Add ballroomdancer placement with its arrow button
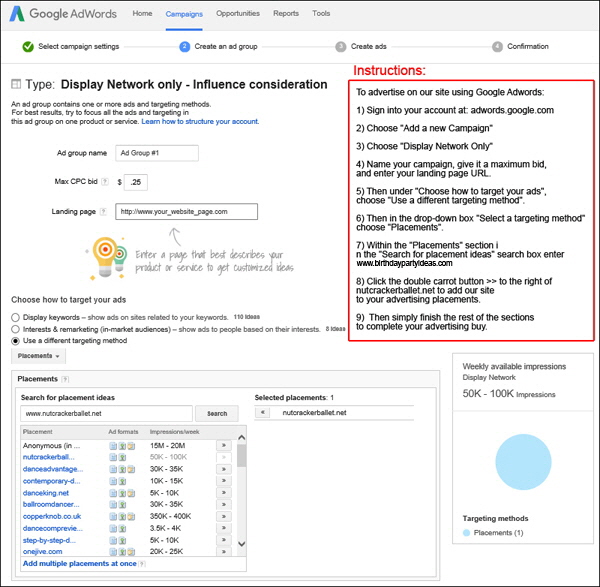This screenshot has width=600, height=587. point(224,504)
